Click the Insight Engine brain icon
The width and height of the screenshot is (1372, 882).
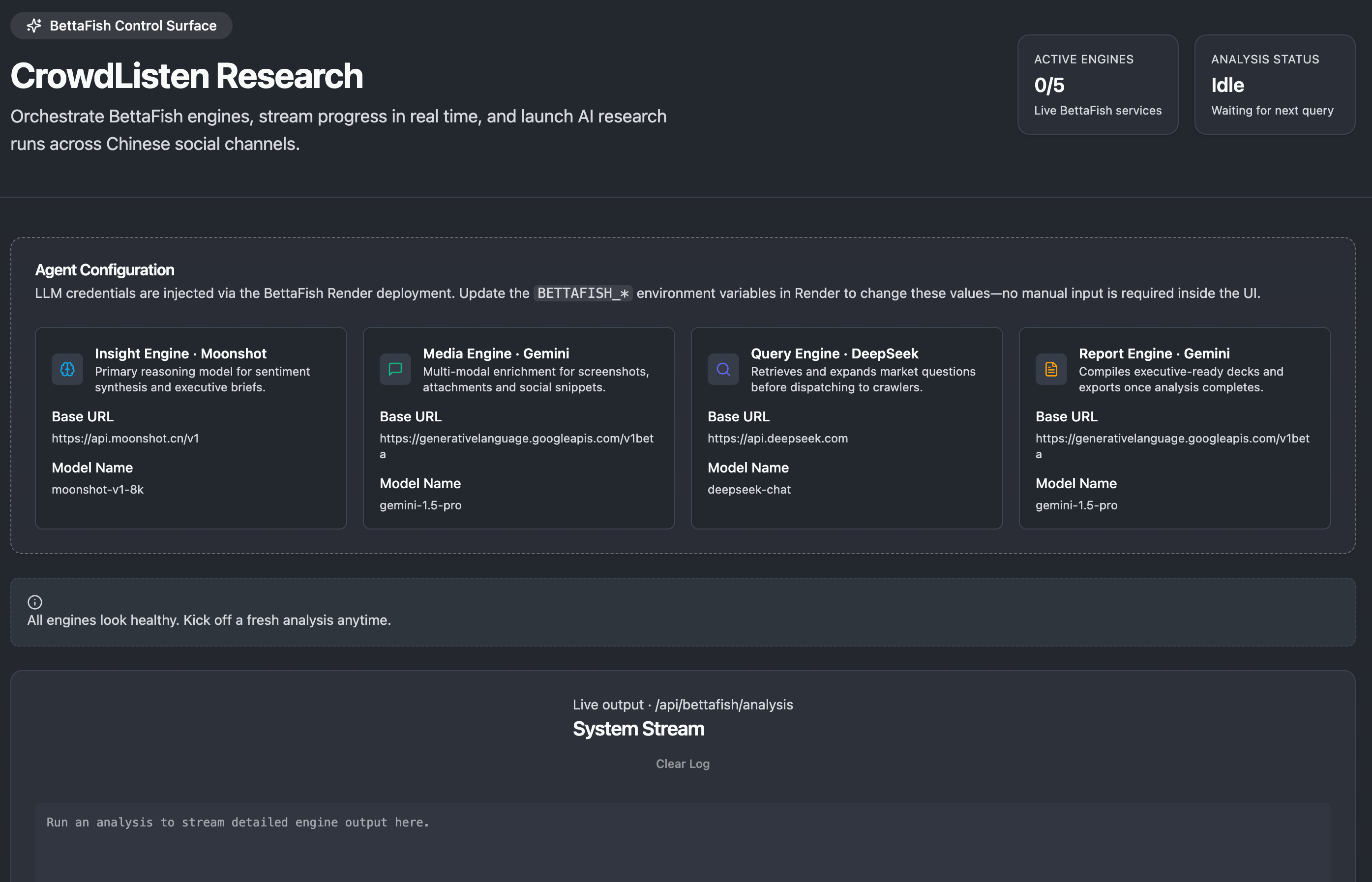pyautogui.click(x=67, y=369)
